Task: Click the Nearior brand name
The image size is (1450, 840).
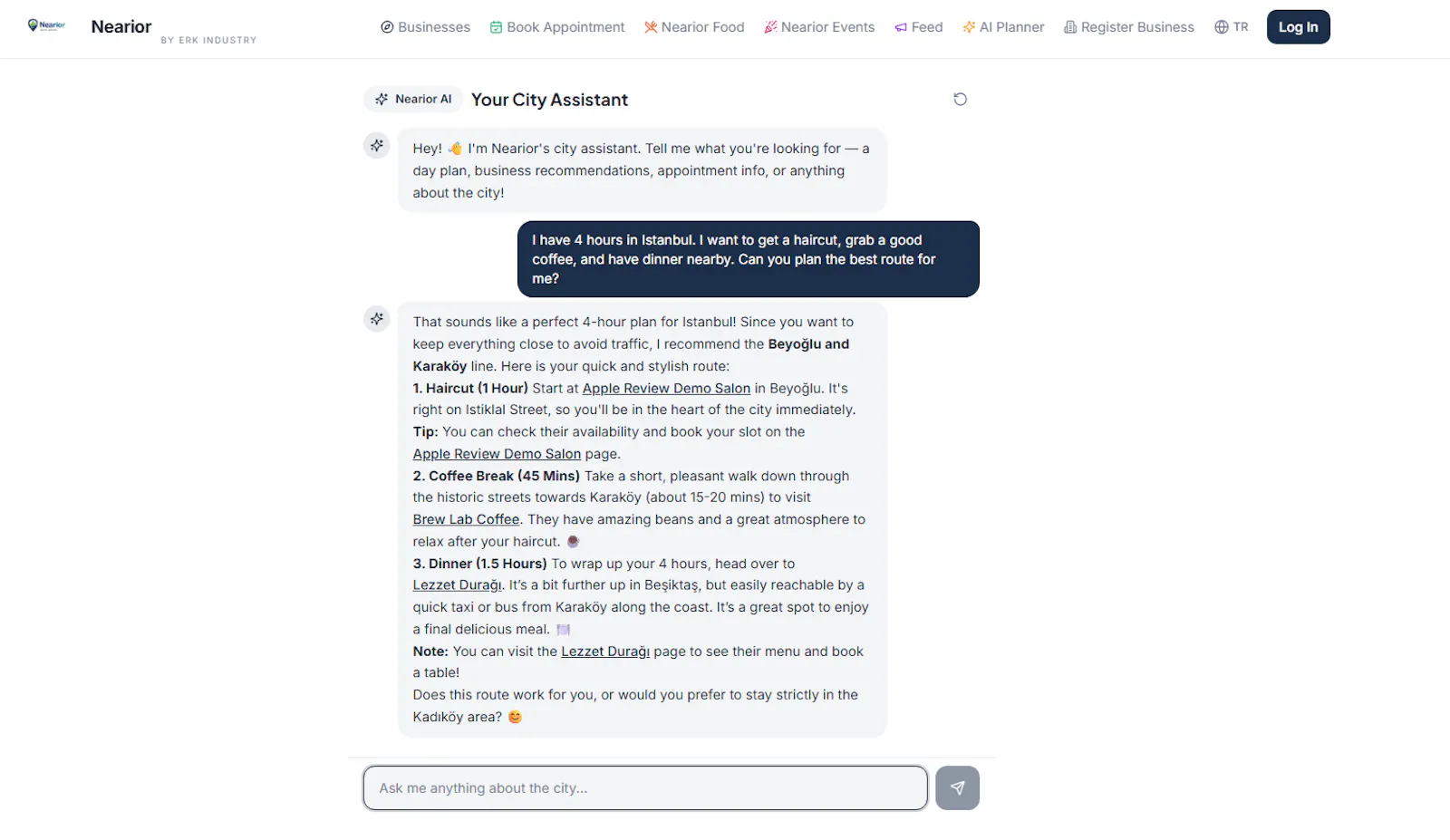Action: (121, 26)
